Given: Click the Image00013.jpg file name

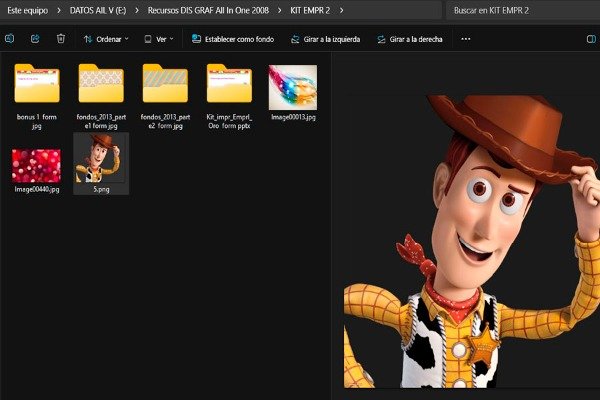Looking at the screenshot, I should click(x=293, y=117).
